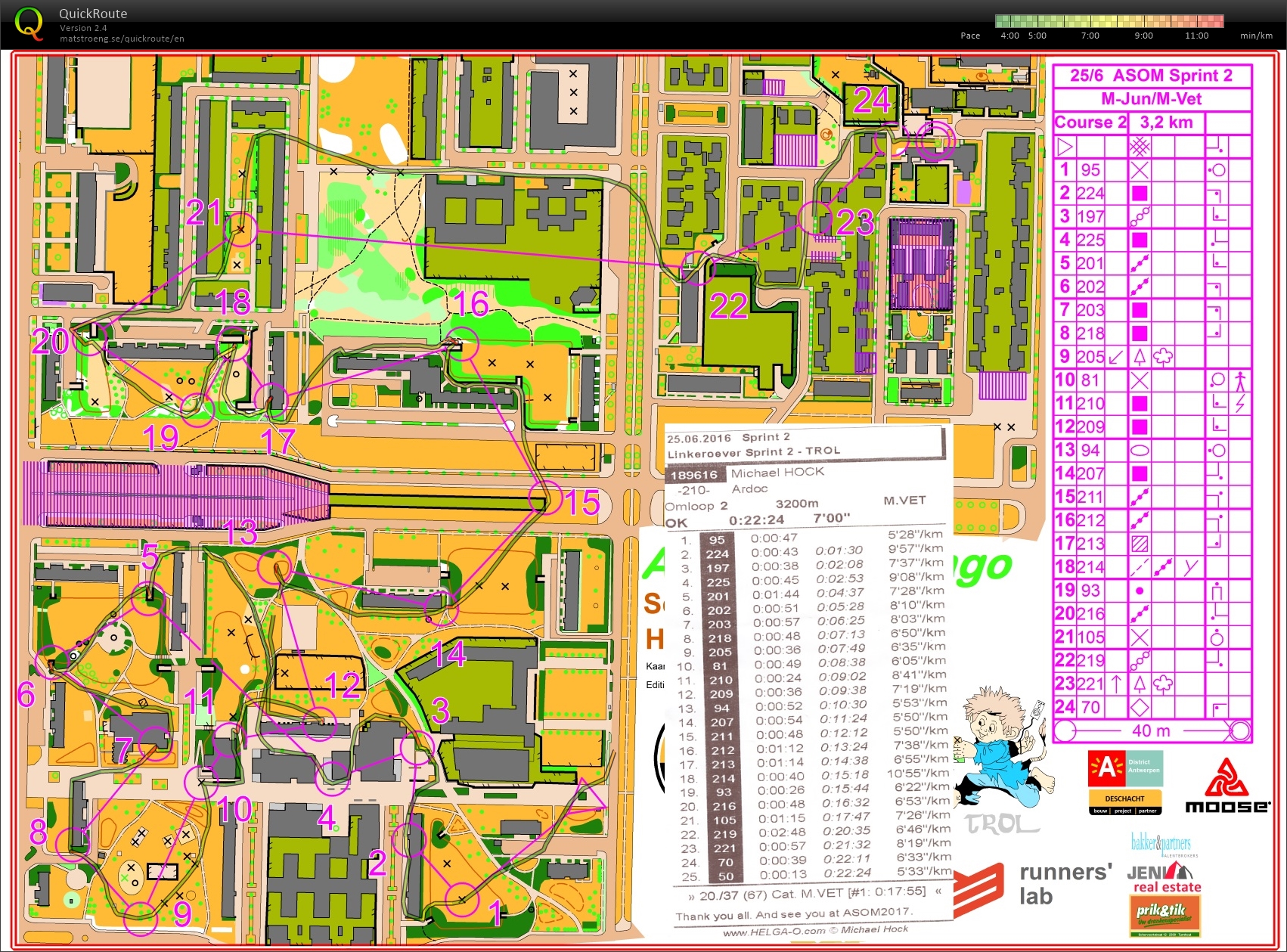Click the name Michael HOCK on split ticket
The height and width of the screenshot is (952, 1287).
[x=777, y=472]
